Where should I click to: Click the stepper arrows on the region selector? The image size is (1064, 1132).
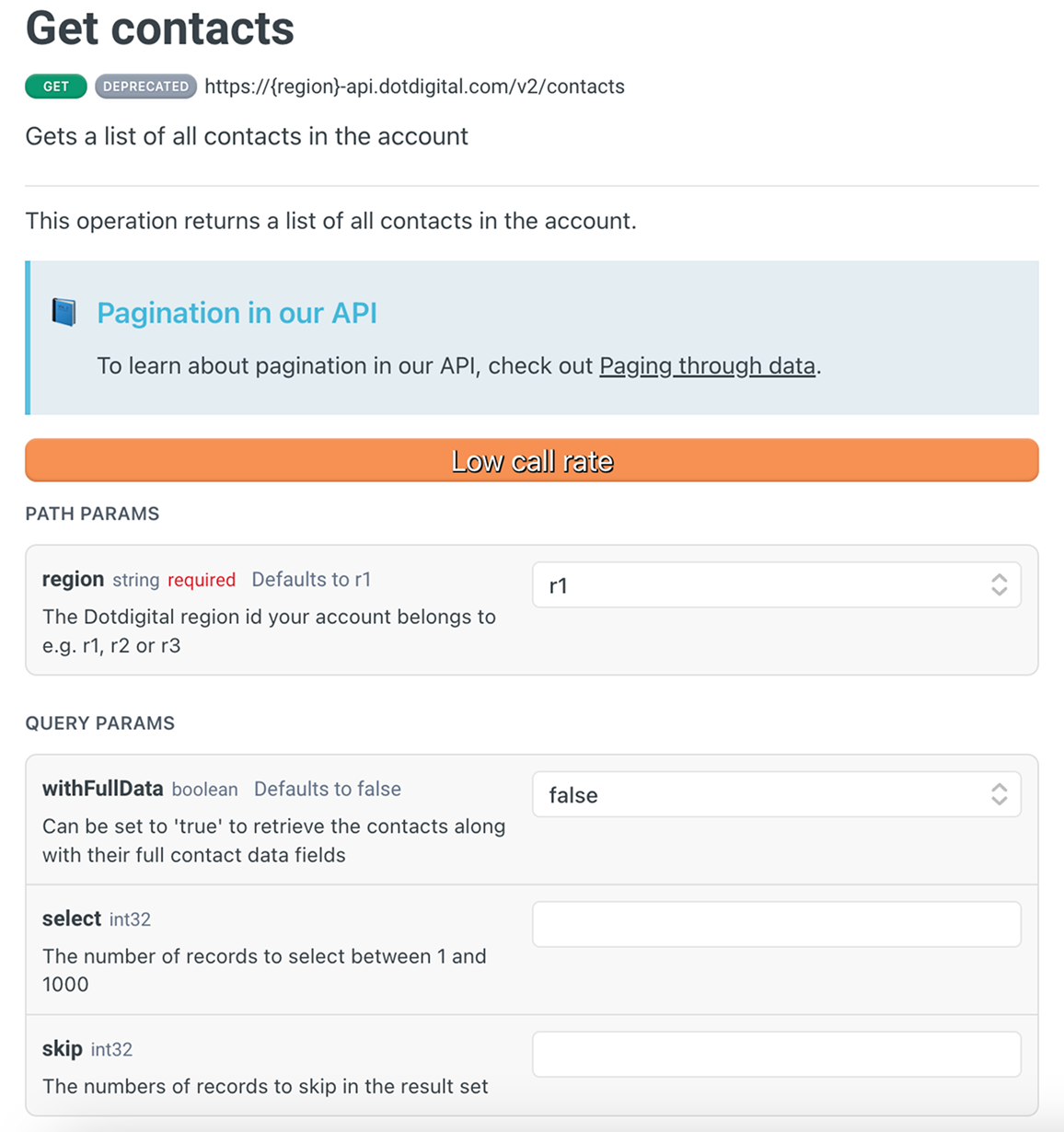tap(999, 584)
